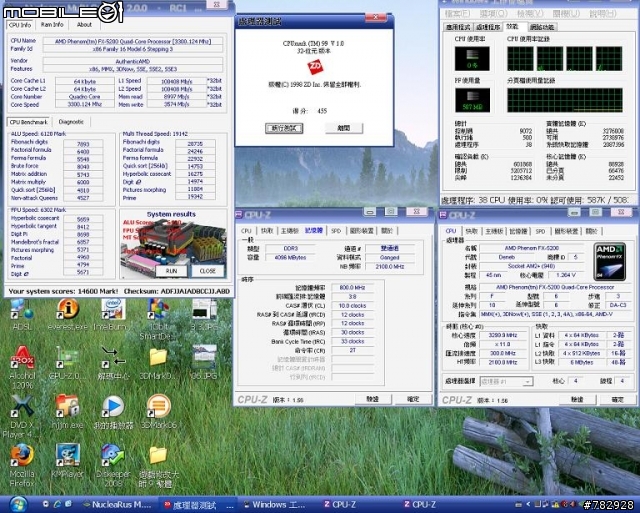
Task: Click the CAS# Latency 10.0 clocks value
Action: click(353, 305)
